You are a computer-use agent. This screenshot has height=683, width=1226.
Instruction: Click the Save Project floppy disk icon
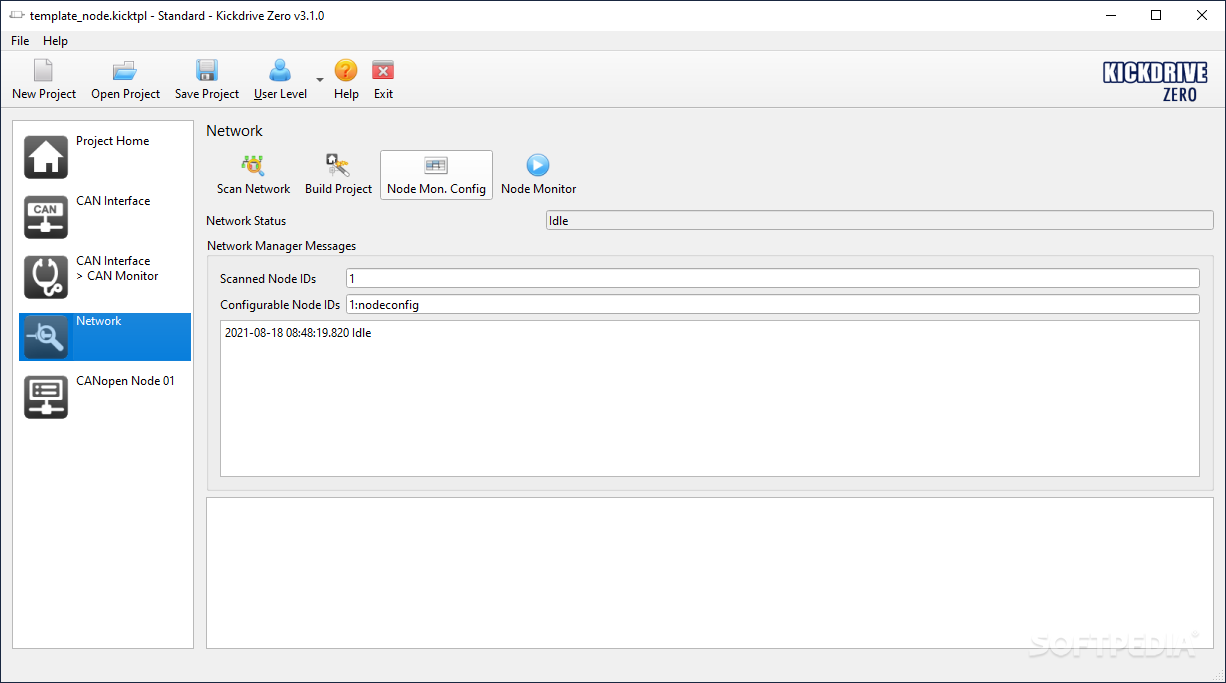coord(207,70)
